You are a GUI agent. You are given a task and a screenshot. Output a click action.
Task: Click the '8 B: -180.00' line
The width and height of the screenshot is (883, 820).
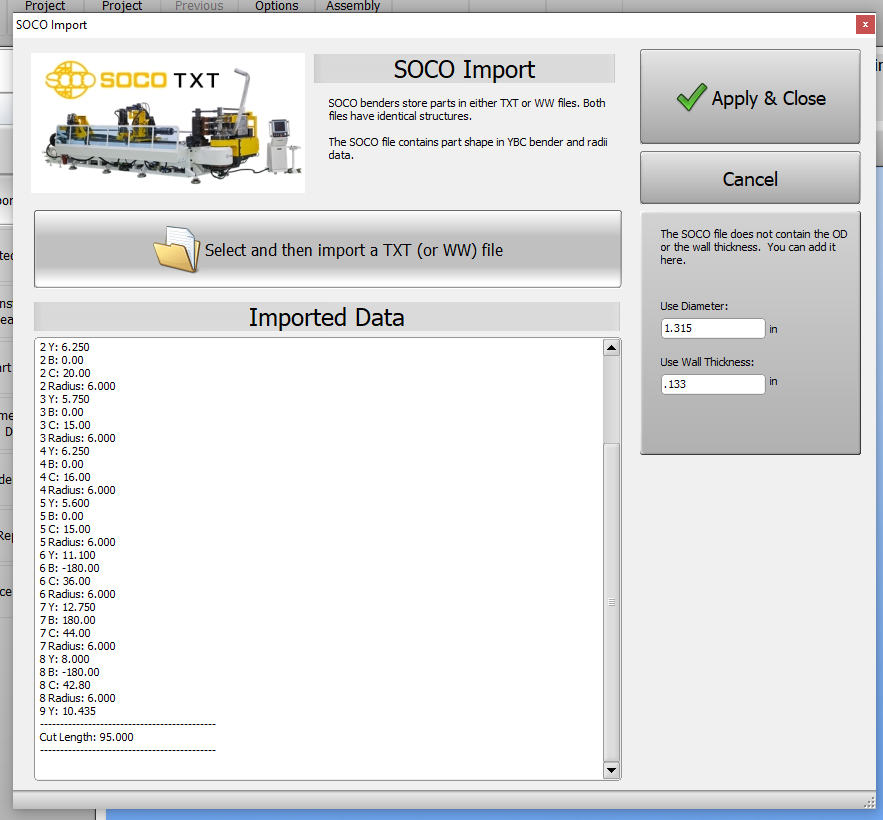[x=69, y=672]
